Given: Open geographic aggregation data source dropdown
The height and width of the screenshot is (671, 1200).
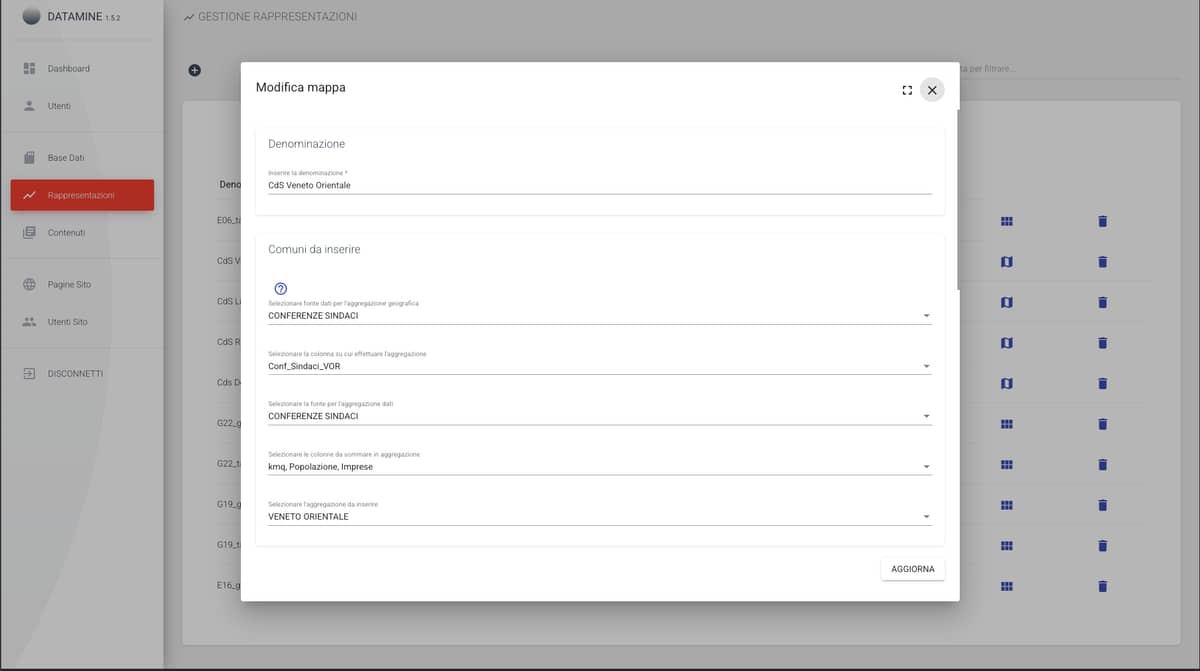Looking at the screenshot, I should pos(600,316).
